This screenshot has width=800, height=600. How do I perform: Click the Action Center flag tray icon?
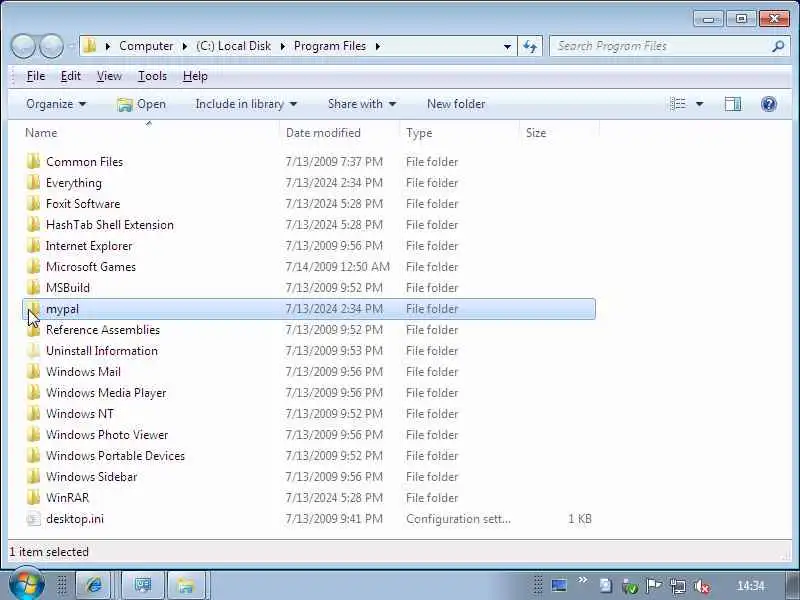(x=654, y=586)
